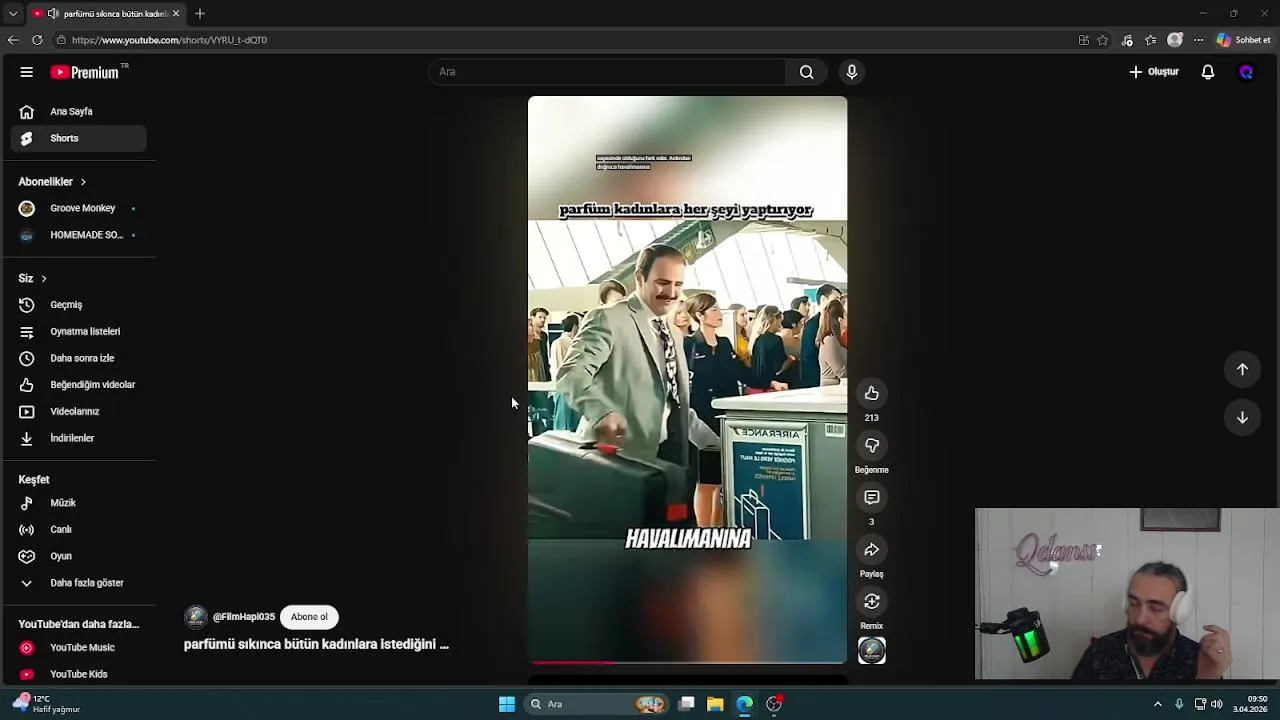
Task: Open taskbar volume control
Action: 1217,704
